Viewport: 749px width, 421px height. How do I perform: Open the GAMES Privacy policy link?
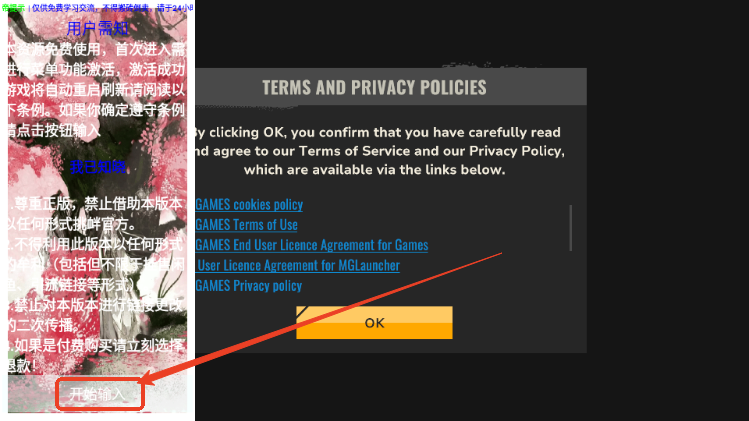248,286
